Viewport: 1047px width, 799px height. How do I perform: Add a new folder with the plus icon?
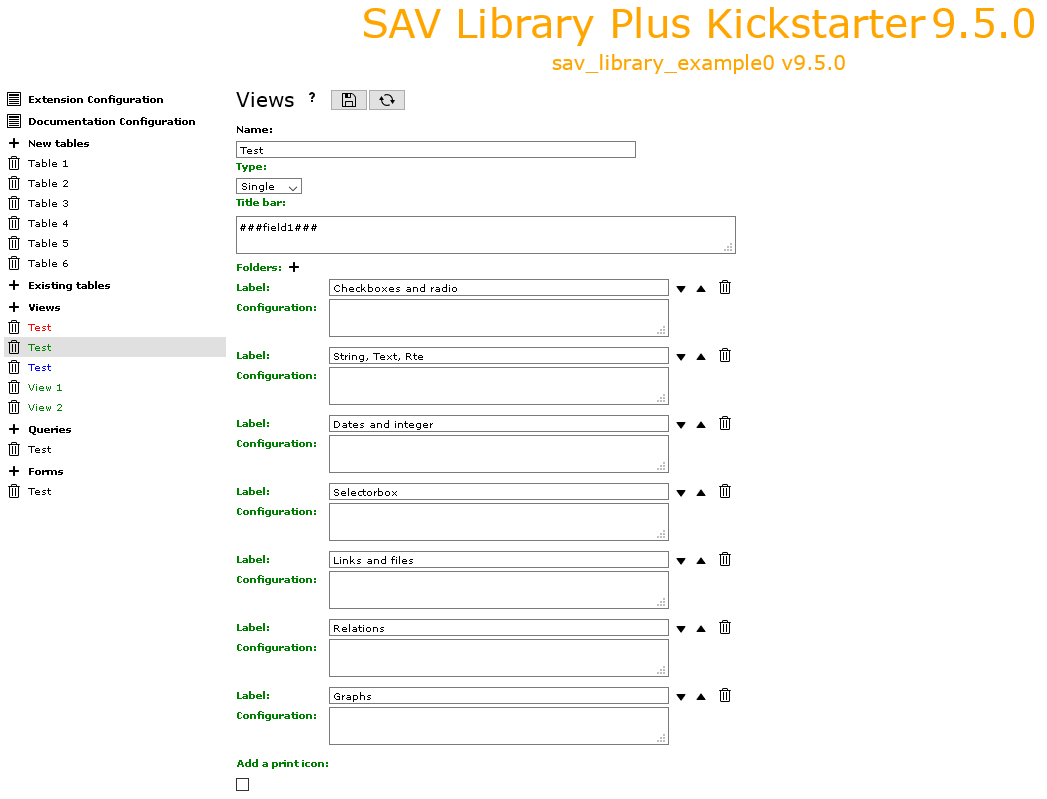click(x=294, y=267)
